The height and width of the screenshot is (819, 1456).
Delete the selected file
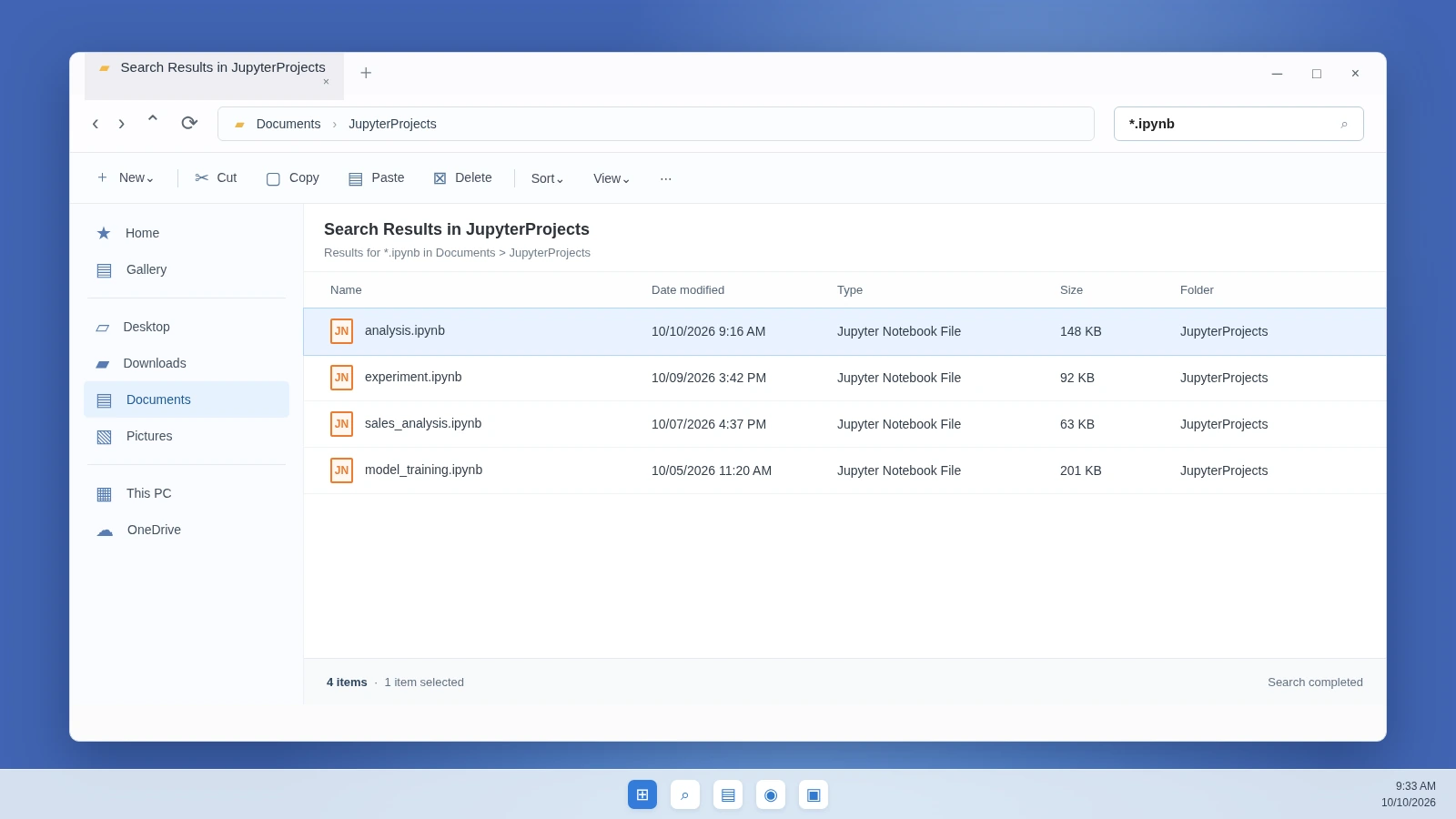463,178
